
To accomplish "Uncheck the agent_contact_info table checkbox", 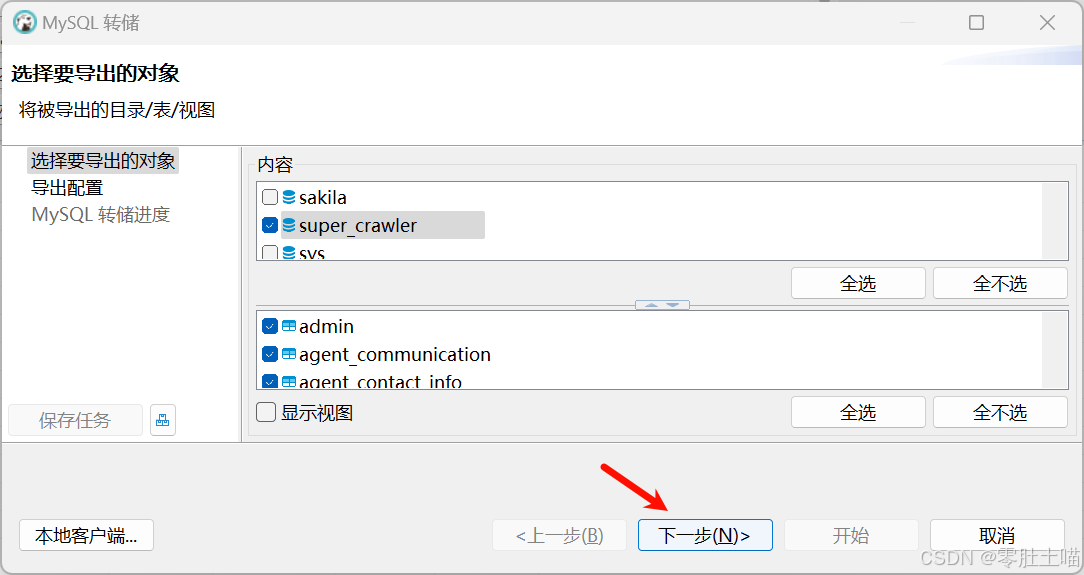I will coord(270,381).
